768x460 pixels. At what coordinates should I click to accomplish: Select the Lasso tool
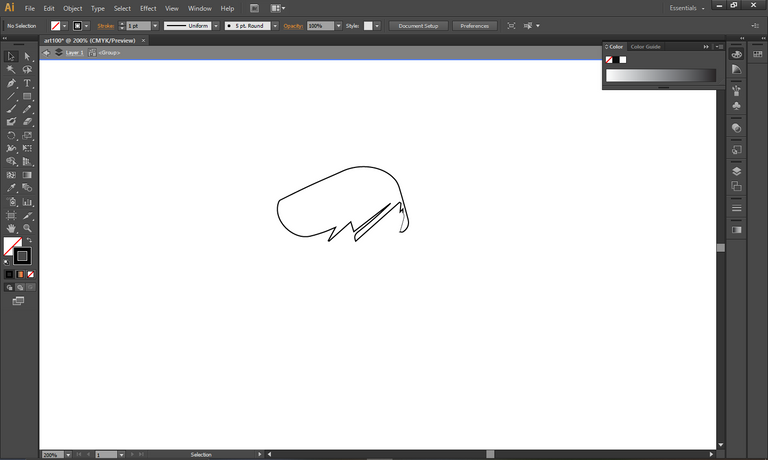coord(27,70)
